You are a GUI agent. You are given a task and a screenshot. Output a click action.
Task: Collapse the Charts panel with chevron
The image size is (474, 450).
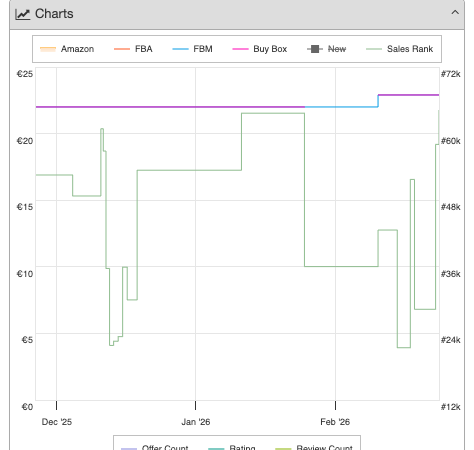point(455,13)
